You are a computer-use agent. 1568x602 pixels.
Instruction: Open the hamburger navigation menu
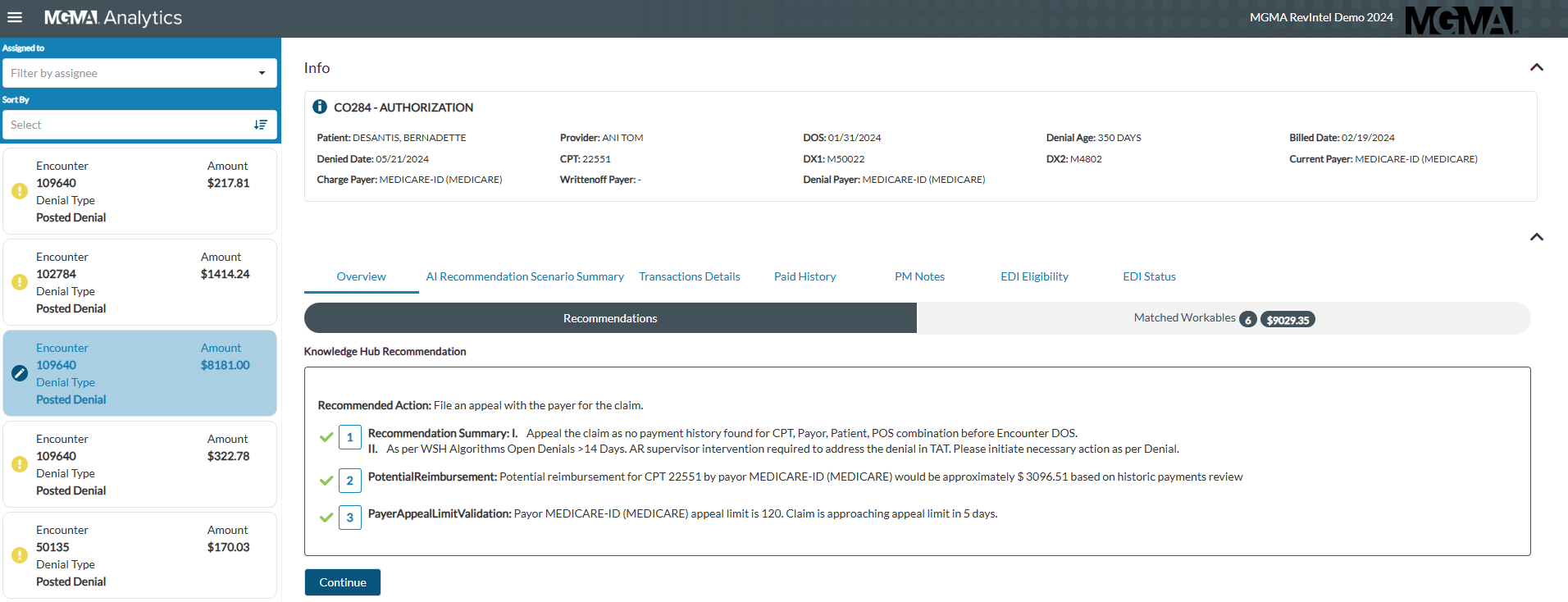tap(15, 17)
